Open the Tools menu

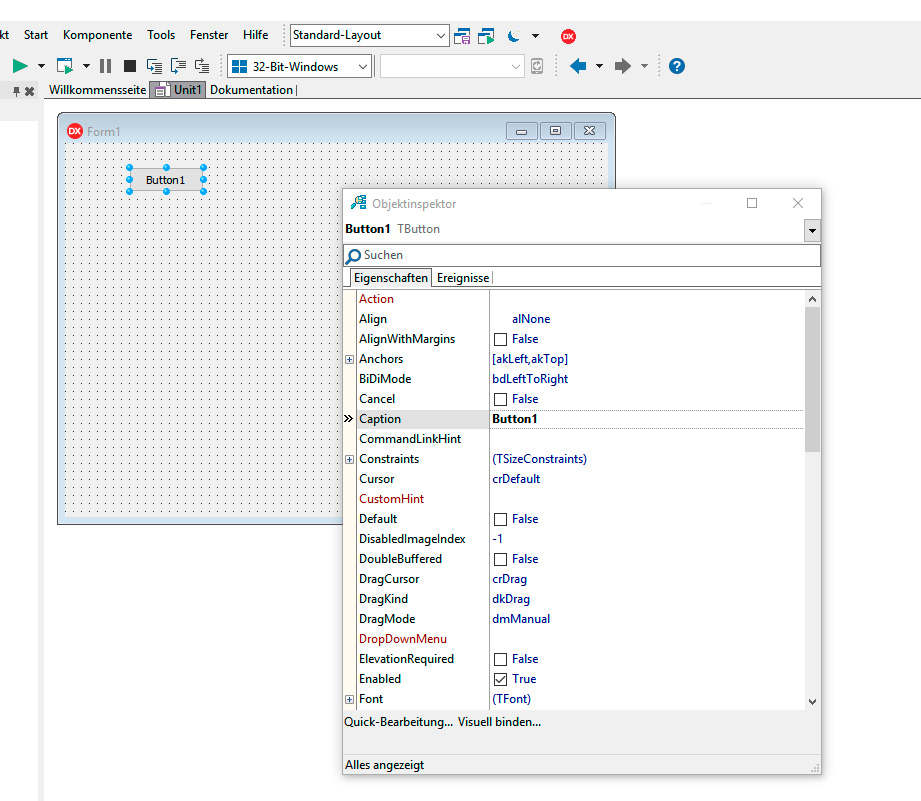pyautogui.click(x=161, y=35)
